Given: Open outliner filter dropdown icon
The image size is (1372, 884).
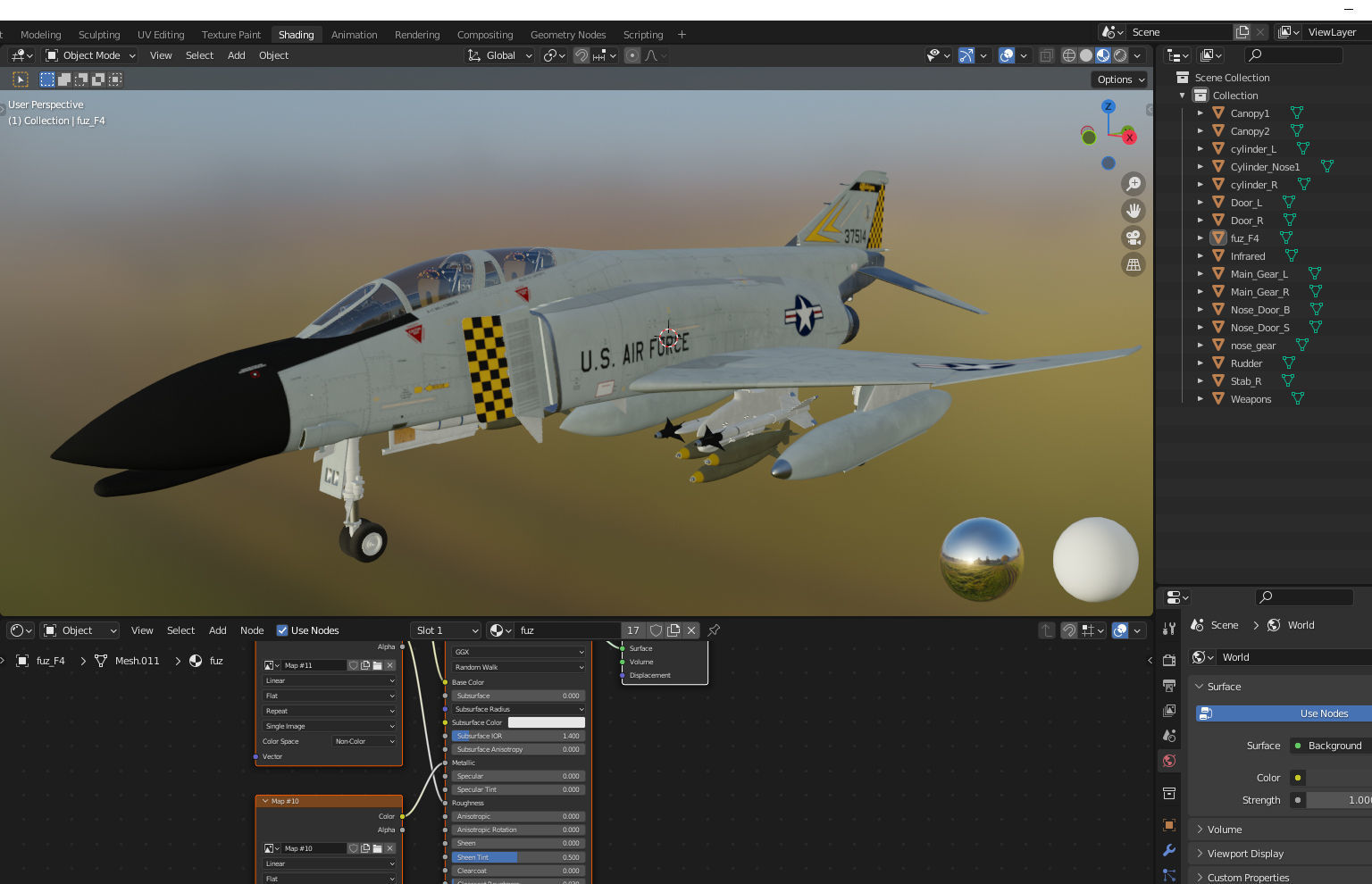Looking at the screenshot, I should tap(1212, 55).
